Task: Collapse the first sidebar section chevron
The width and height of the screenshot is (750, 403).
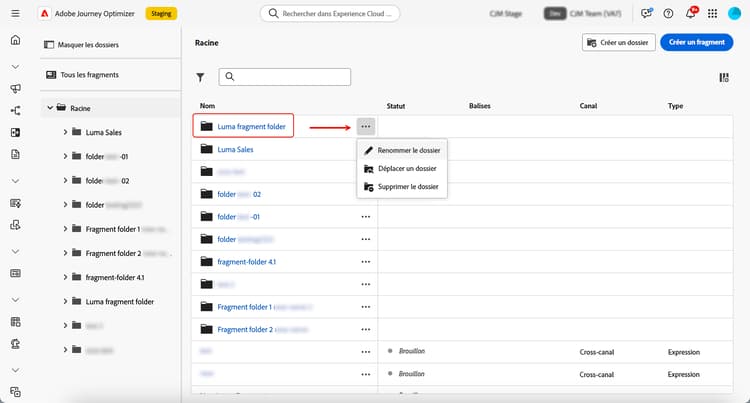Action: (x=15, y=66)
